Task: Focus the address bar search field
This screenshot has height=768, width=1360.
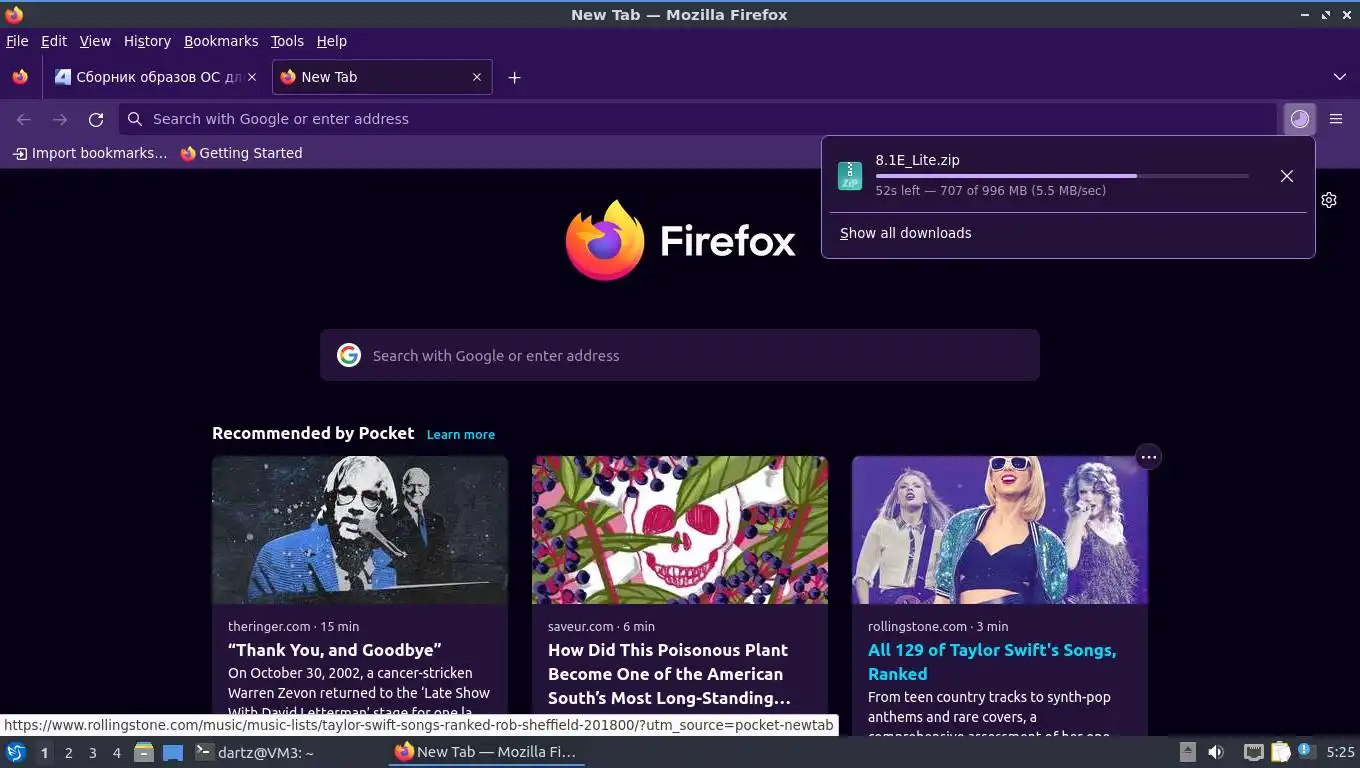Action: coord(698,119)
